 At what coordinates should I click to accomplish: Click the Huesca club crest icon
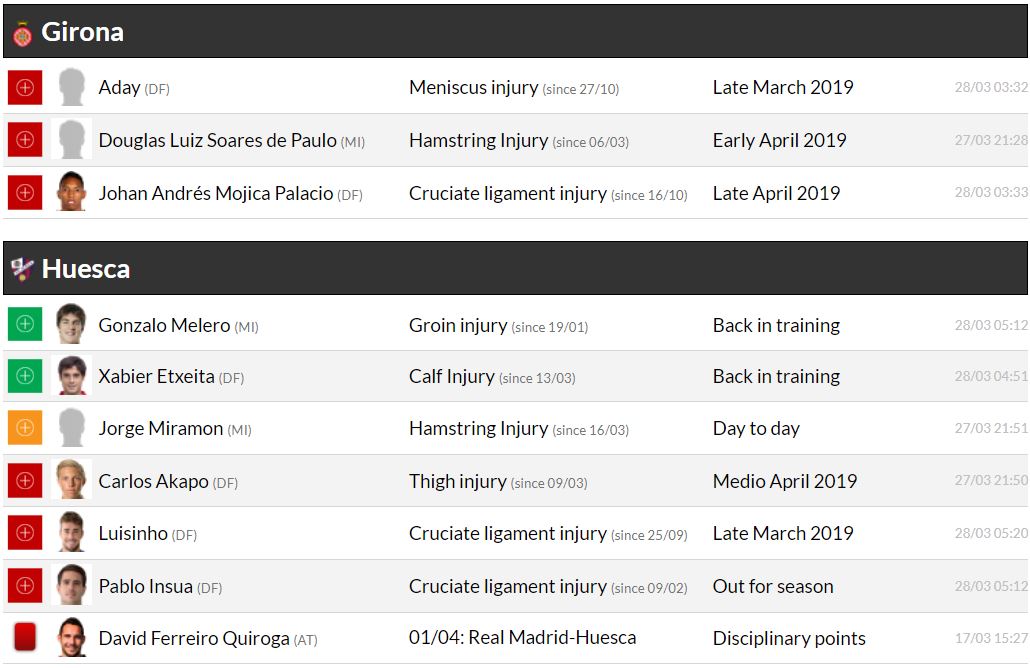[x=22, y=269]
